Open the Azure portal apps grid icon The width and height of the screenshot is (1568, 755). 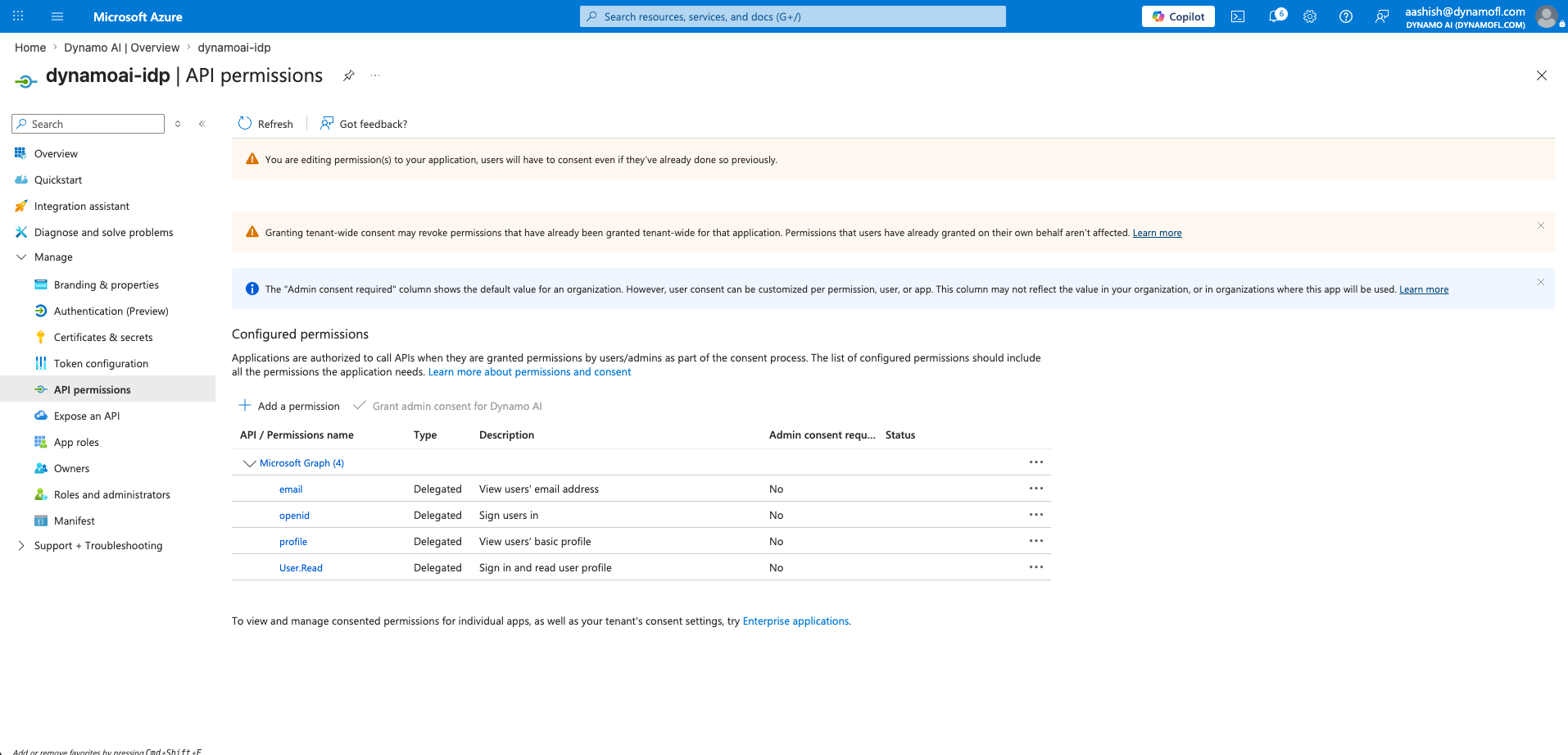point(18,16)
